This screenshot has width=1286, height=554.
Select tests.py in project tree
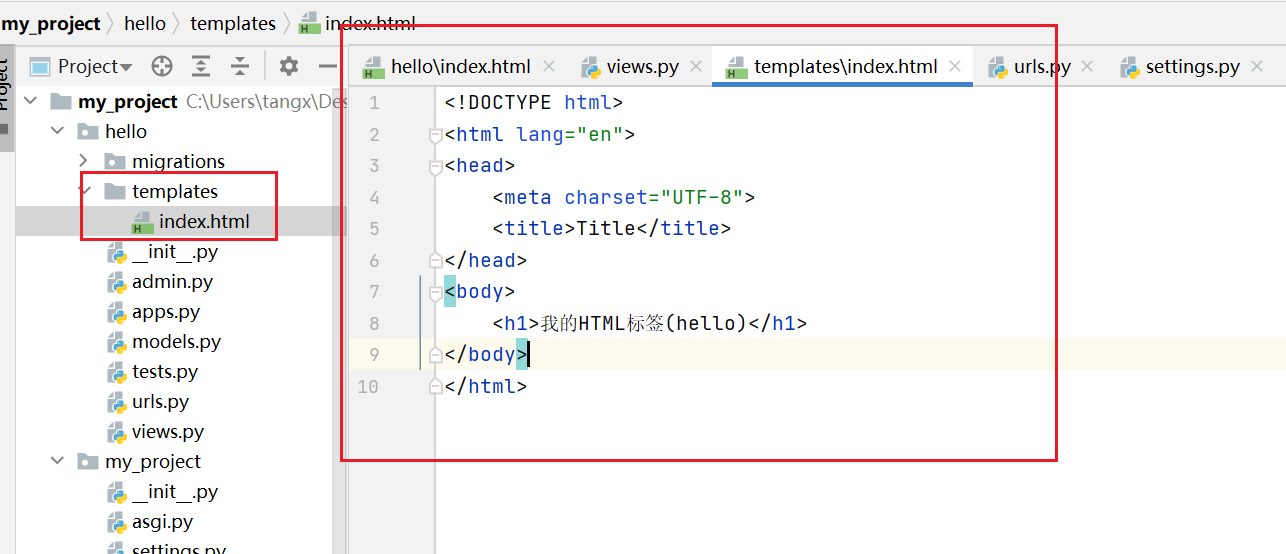click(165, 371)
